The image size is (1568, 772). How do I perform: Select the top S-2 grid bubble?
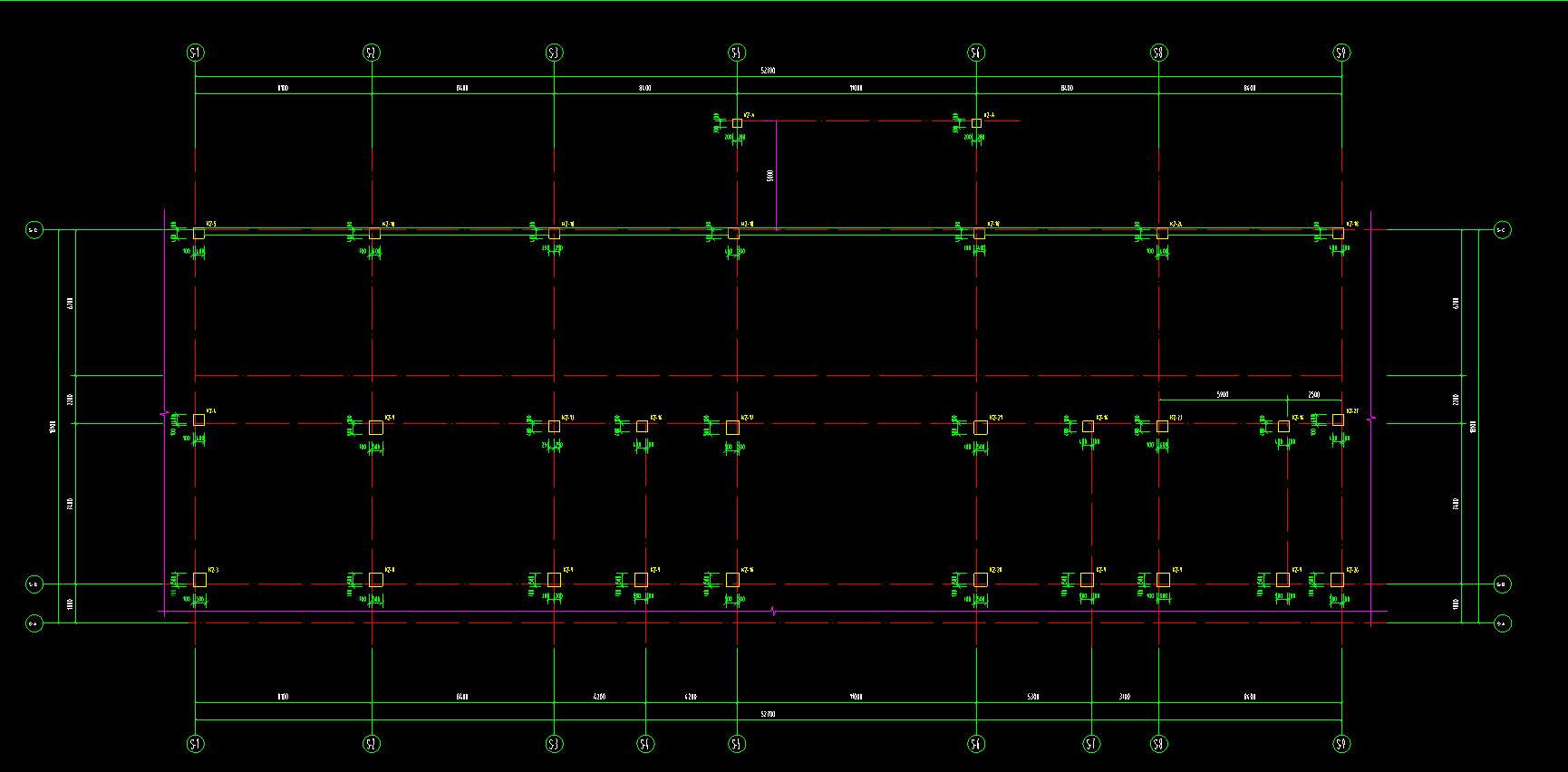(372, 53)
